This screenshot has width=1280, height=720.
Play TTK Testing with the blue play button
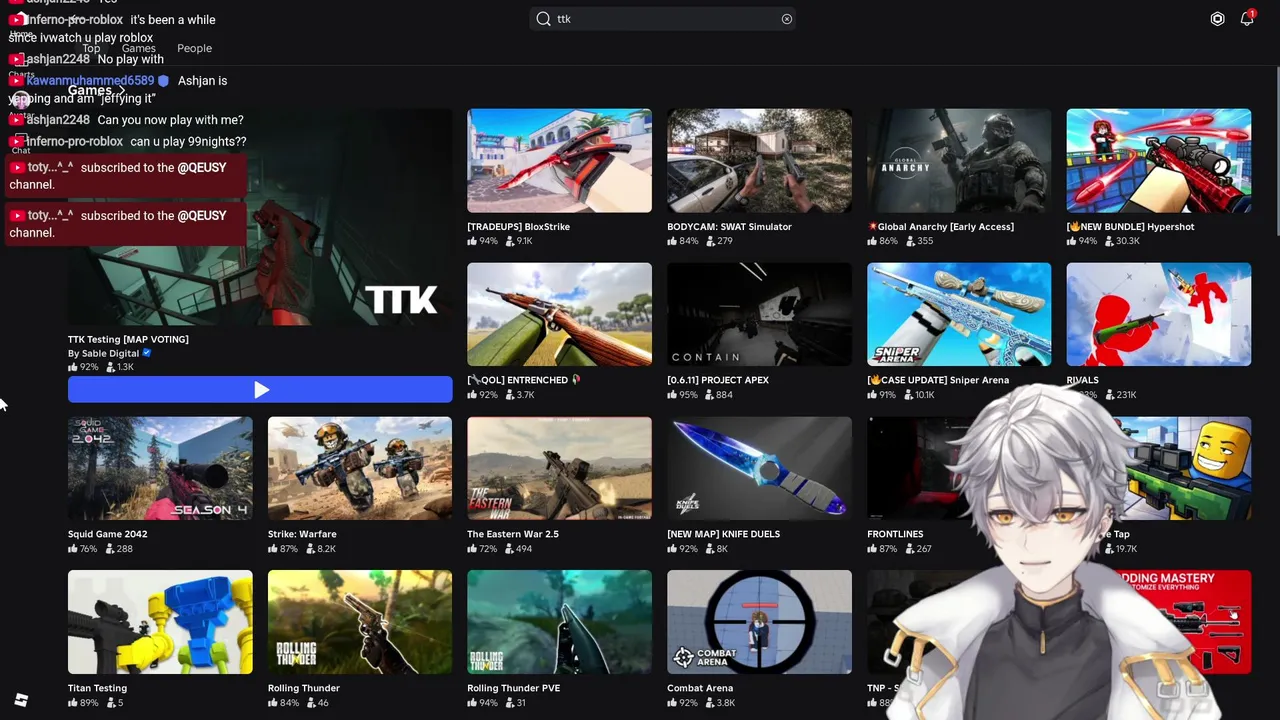(x=260, y=390)
